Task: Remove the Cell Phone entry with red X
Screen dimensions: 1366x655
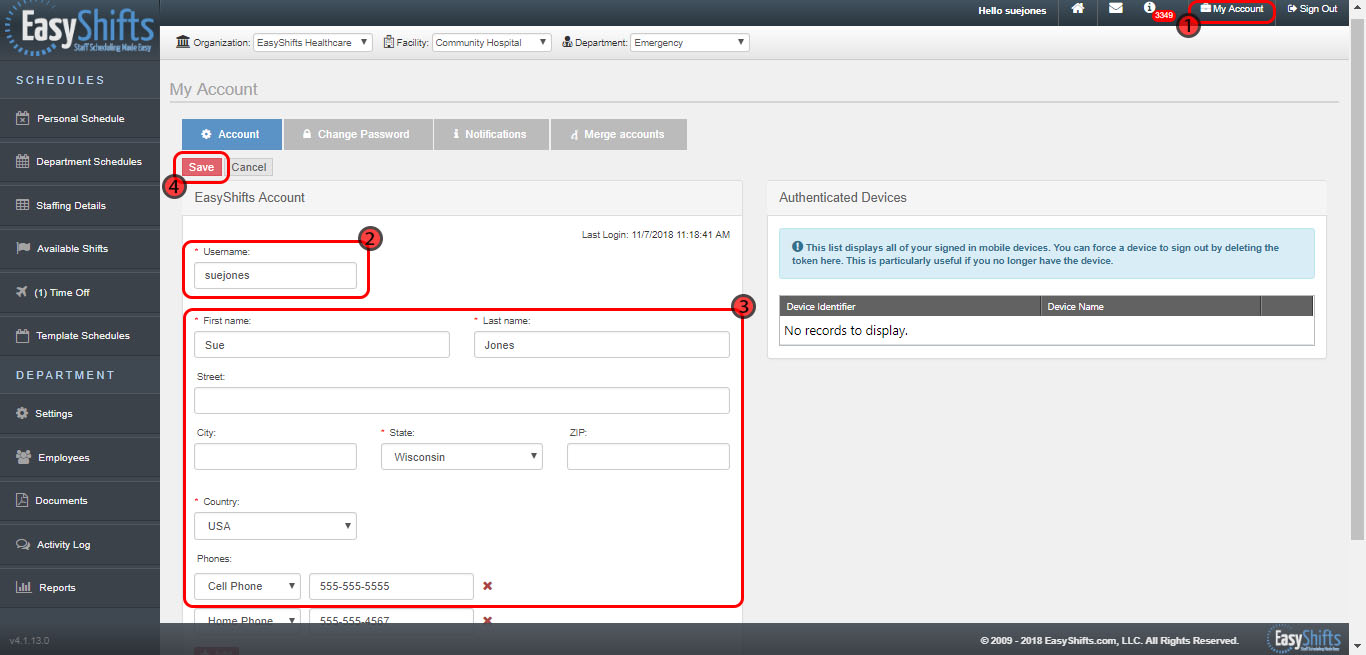Action: click(x=488, y=586)
